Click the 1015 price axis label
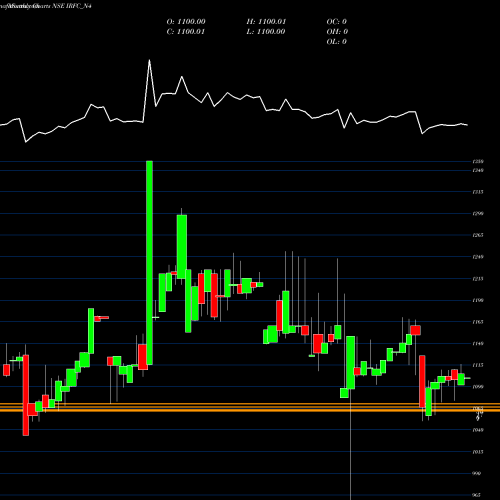500x500 pixels. click(478, 452)
